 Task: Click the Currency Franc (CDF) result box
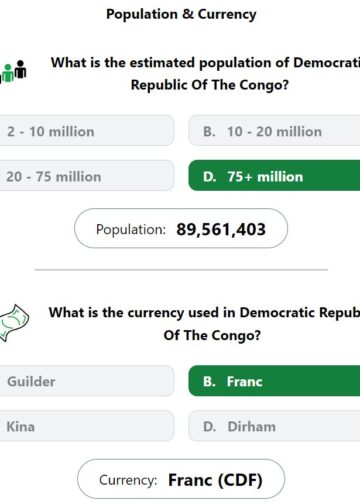tap(181, 479)
